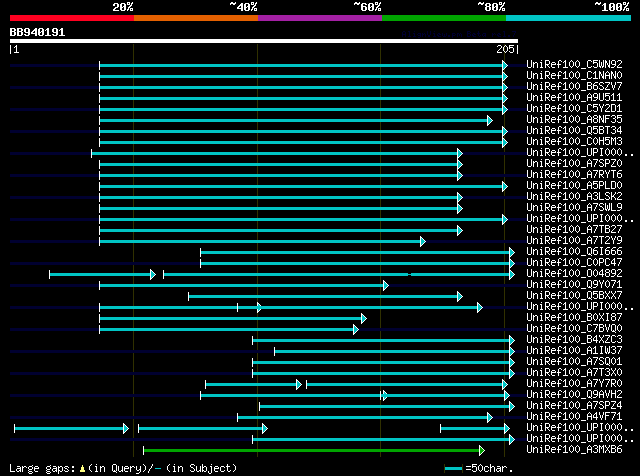640x476 pixels.
Task: Click the cyan alignment bar for C7BVQ0
Action: click(229, 330)
